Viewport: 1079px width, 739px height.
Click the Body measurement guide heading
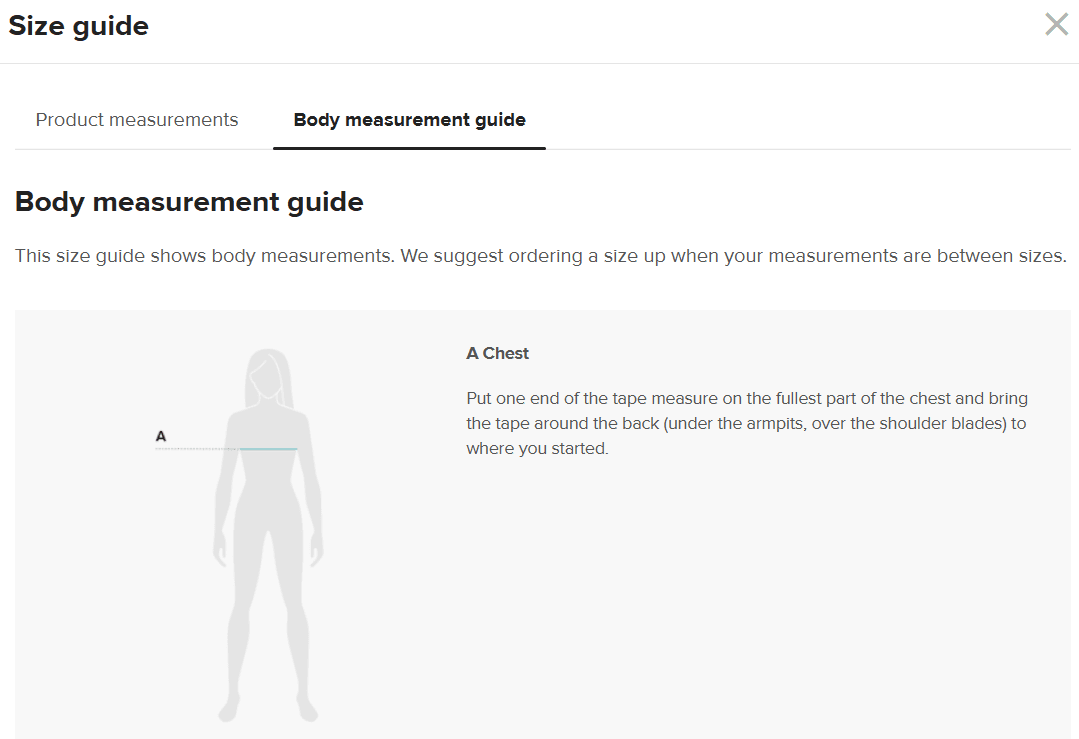(x=189, y=202)
